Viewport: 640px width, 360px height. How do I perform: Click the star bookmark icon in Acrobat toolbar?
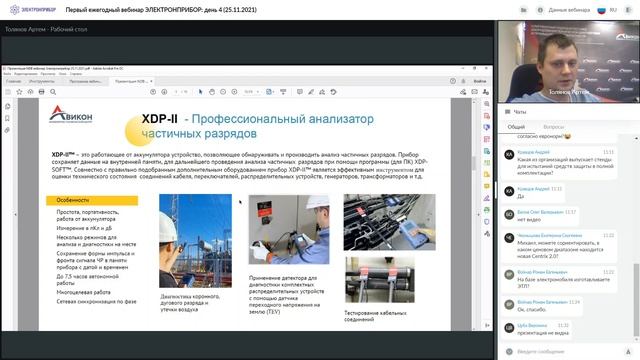pos(19,92)
